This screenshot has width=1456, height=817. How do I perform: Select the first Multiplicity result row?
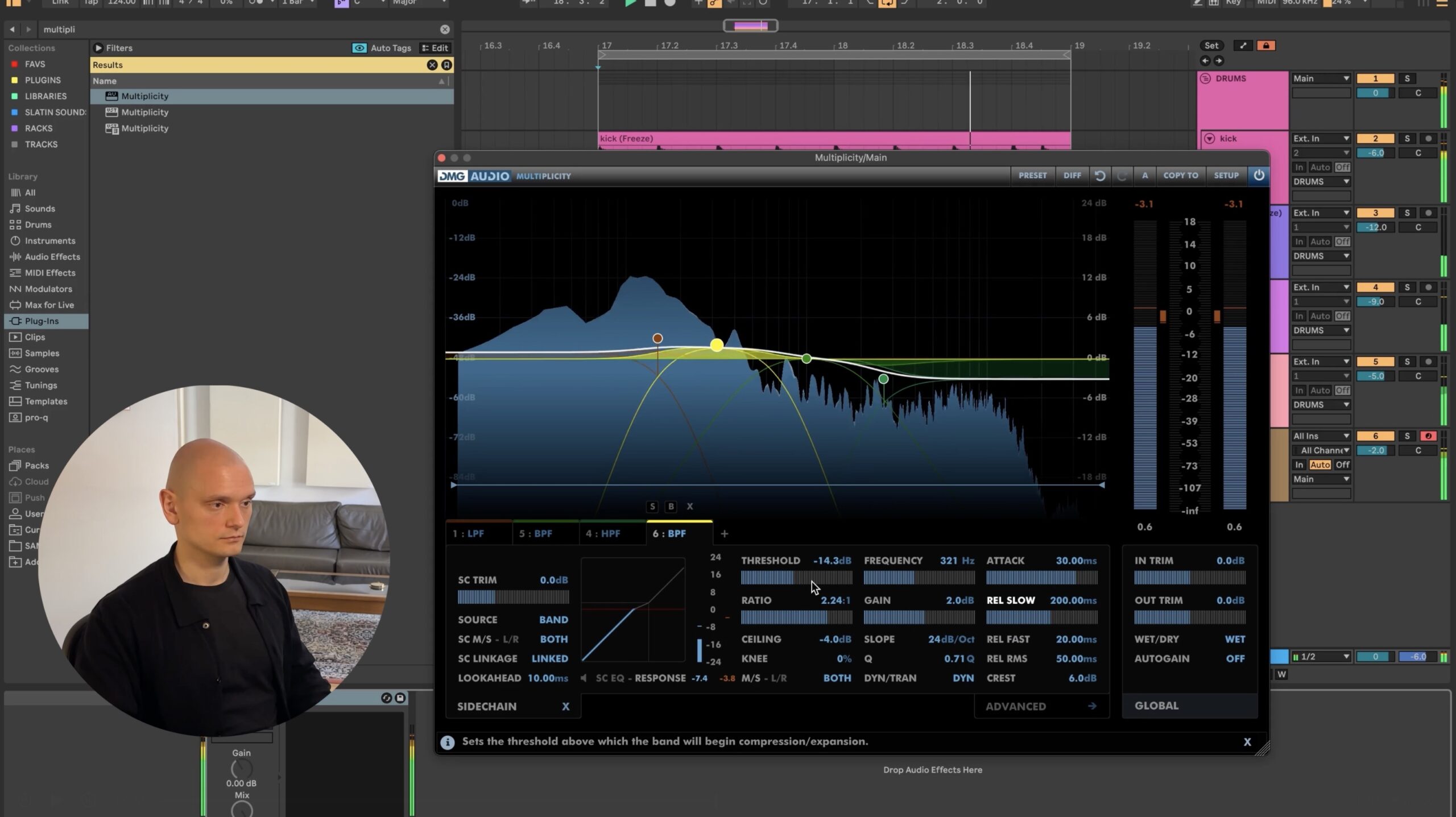pyautogui.click(x=272, y=96)
